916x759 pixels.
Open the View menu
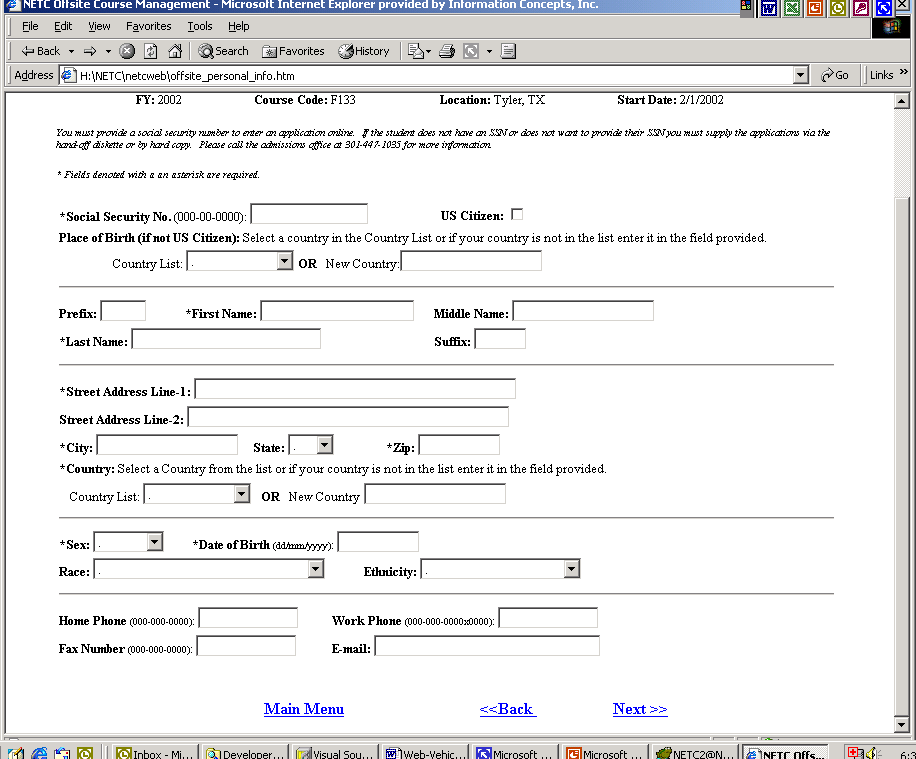tap(99, 26)
